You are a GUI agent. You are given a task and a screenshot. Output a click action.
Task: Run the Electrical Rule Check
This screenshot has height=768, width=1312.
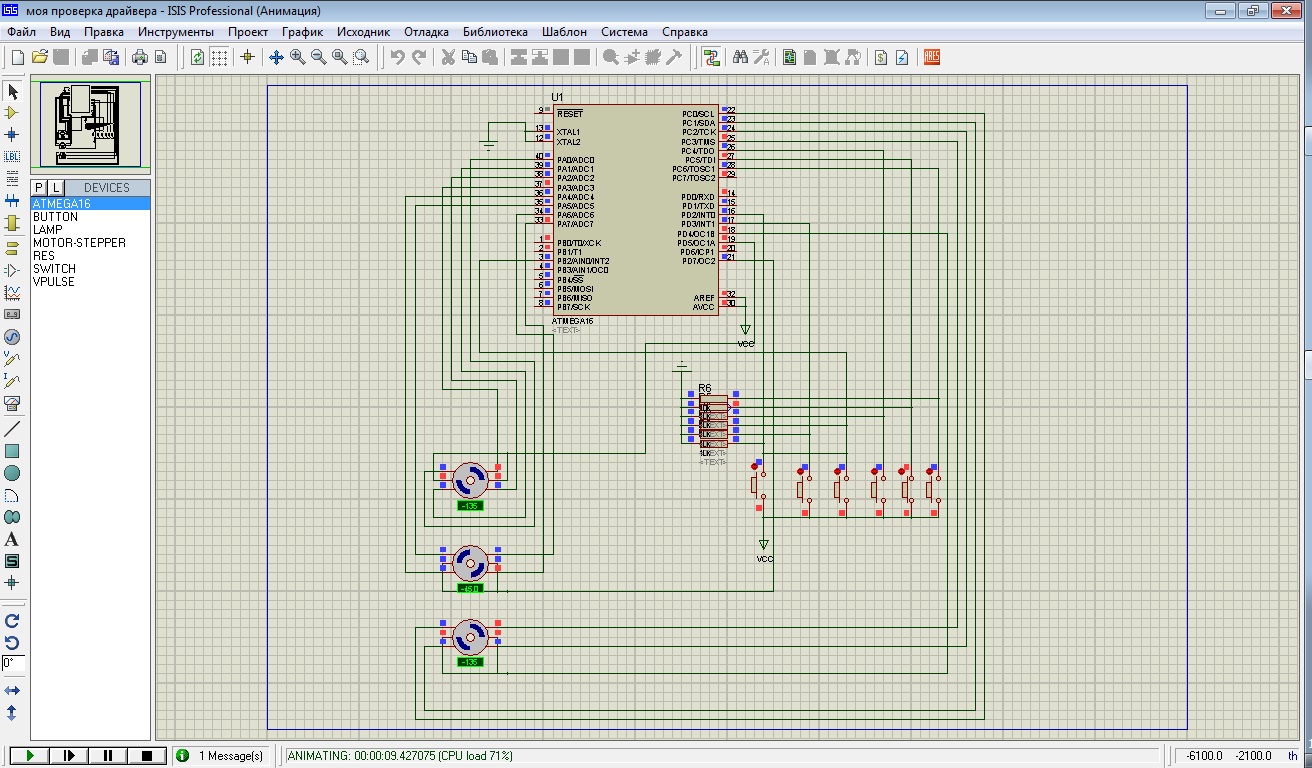902,57
